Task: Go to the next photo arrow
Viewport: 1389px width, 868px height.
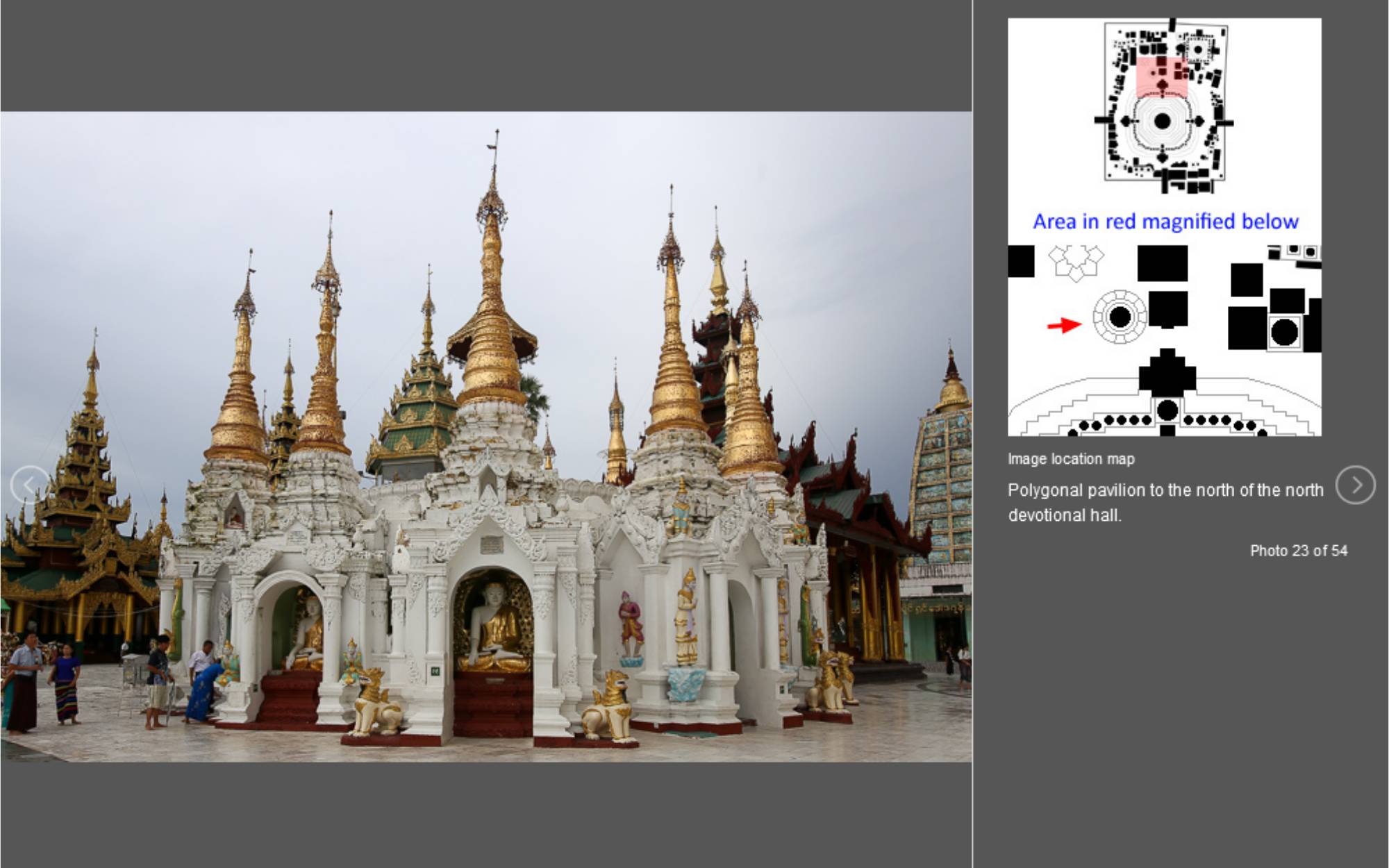Action: 1355,485
